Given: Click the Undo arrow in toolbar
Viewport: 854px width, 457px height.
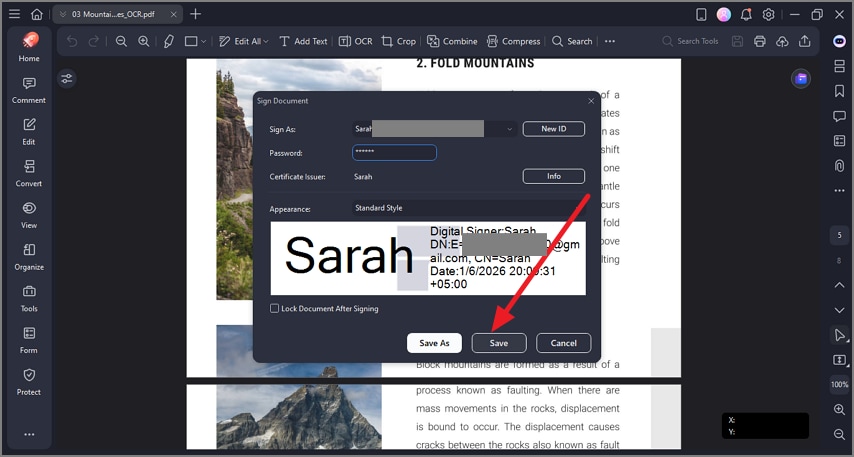Looking at the screenshot, I should [72, 41].
